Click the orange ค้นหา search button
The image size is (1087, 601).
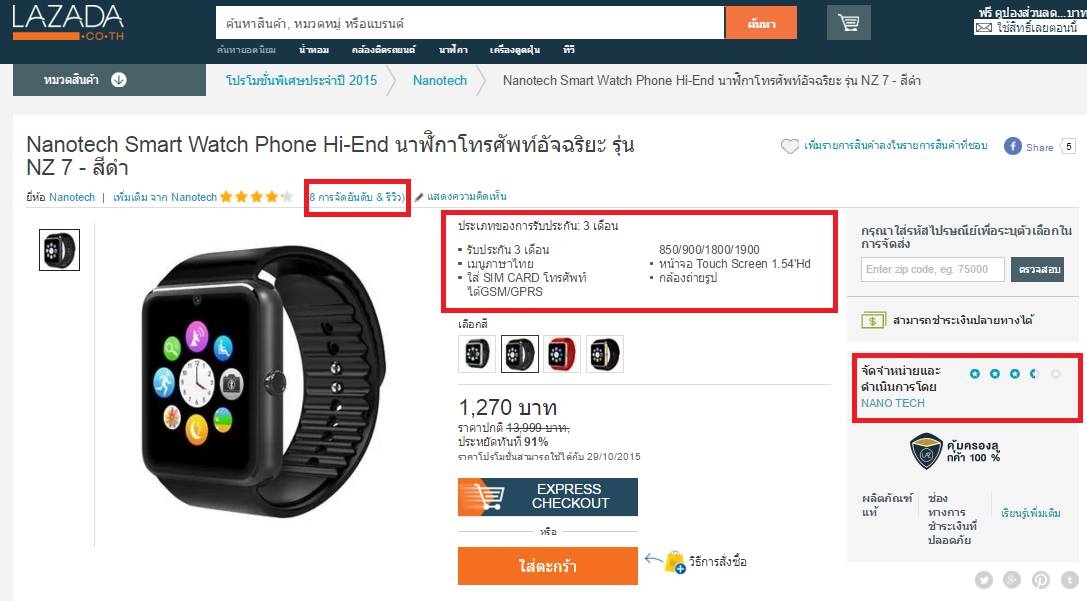[x=761, y=24]
